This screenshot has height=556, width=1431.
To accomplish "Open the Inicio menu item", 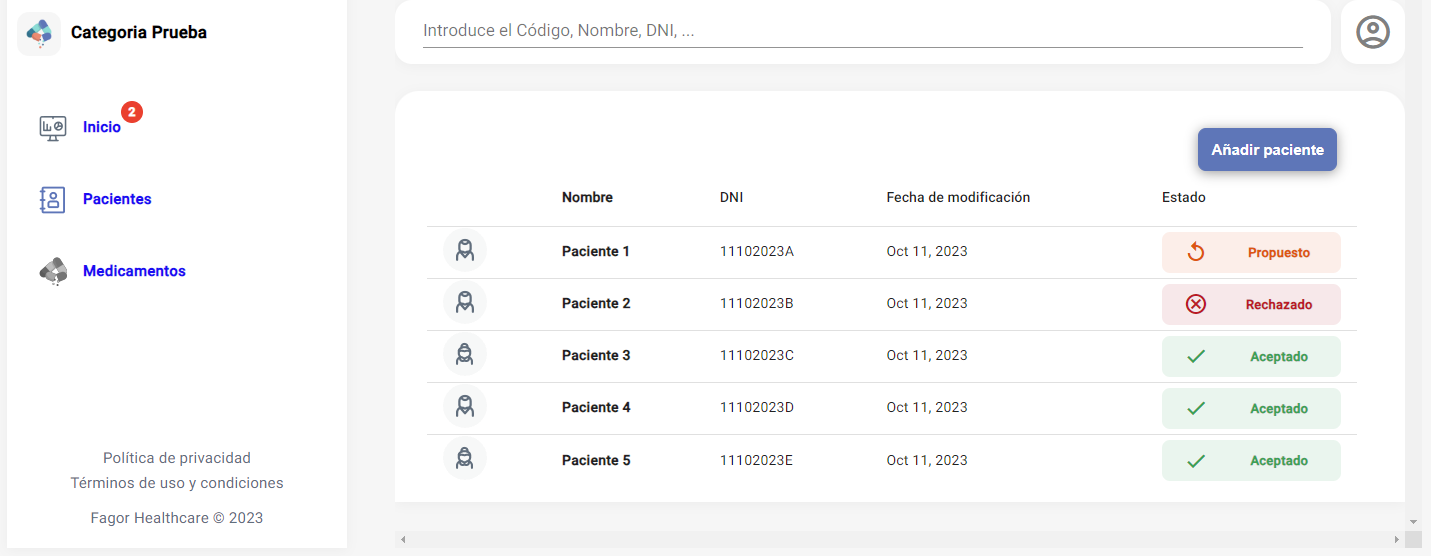I will click(102, 127).
